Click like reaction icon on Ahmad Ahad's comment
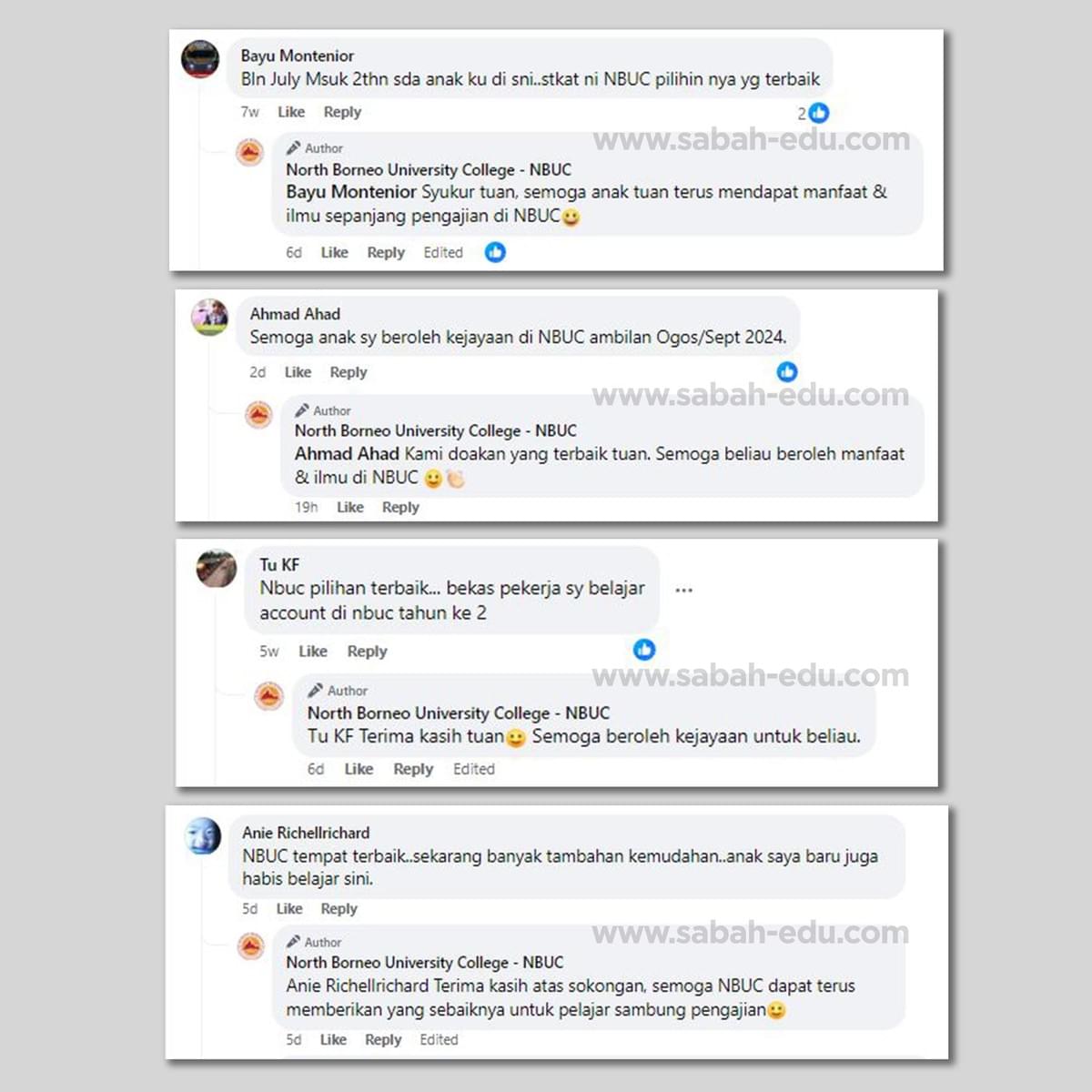This screenshot has width=1092, height=1092. (787, 371)
